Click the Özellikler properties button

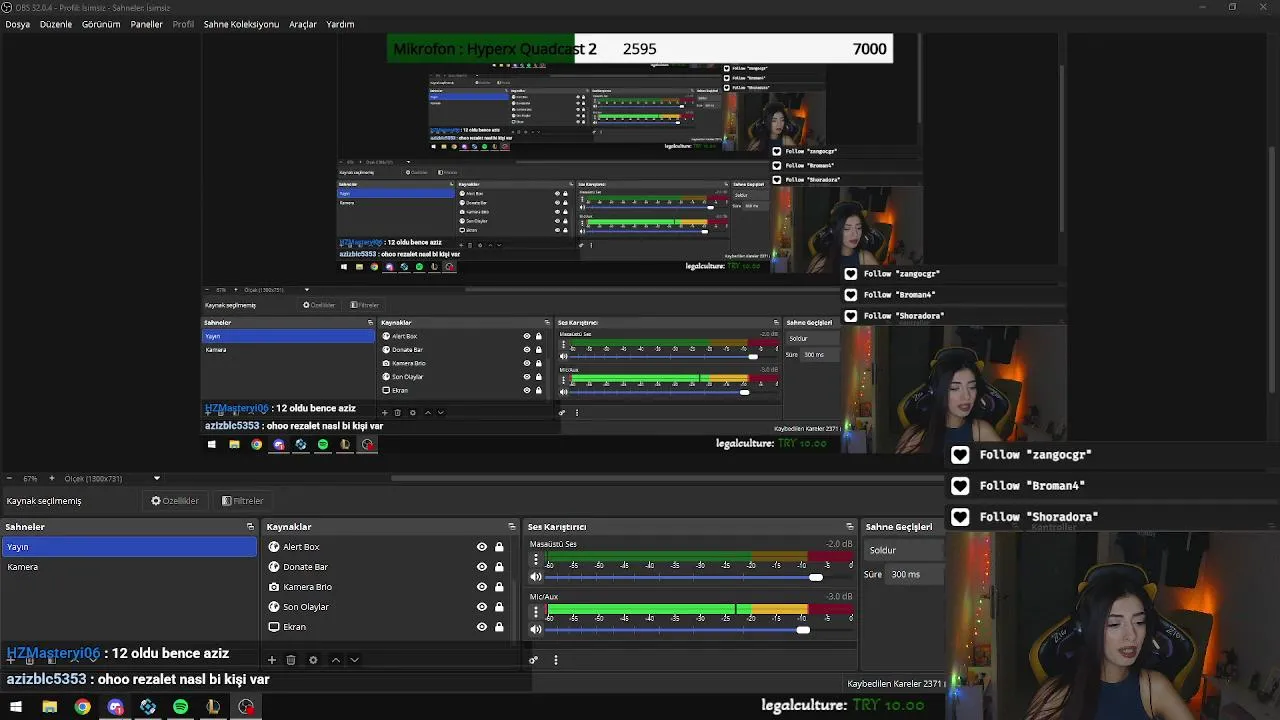click(175, 501)
